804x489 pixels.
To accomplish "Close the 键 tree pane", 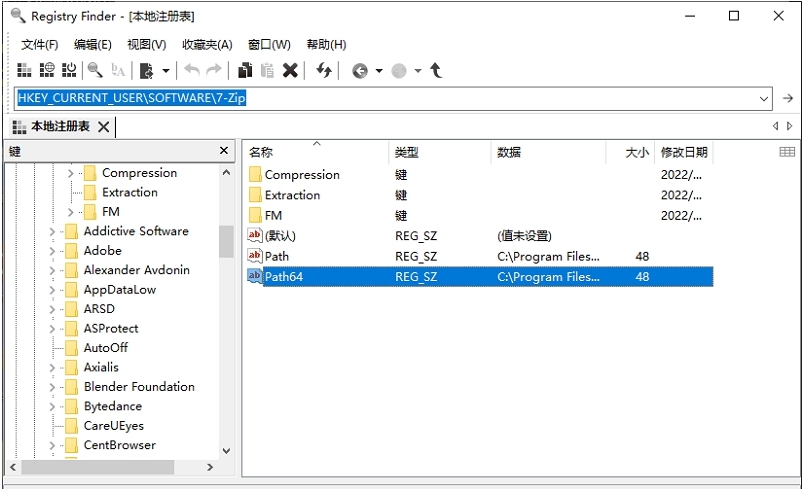I will pyautogui.click(x=224, y=151).
